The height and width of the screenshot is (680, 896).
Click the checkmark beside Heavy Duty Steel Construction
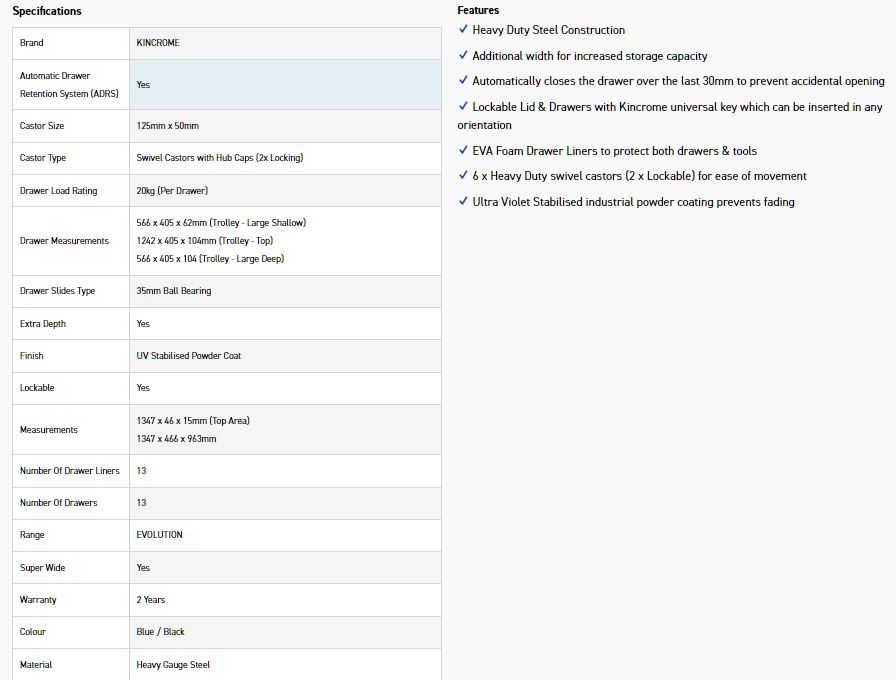point(463,29)
